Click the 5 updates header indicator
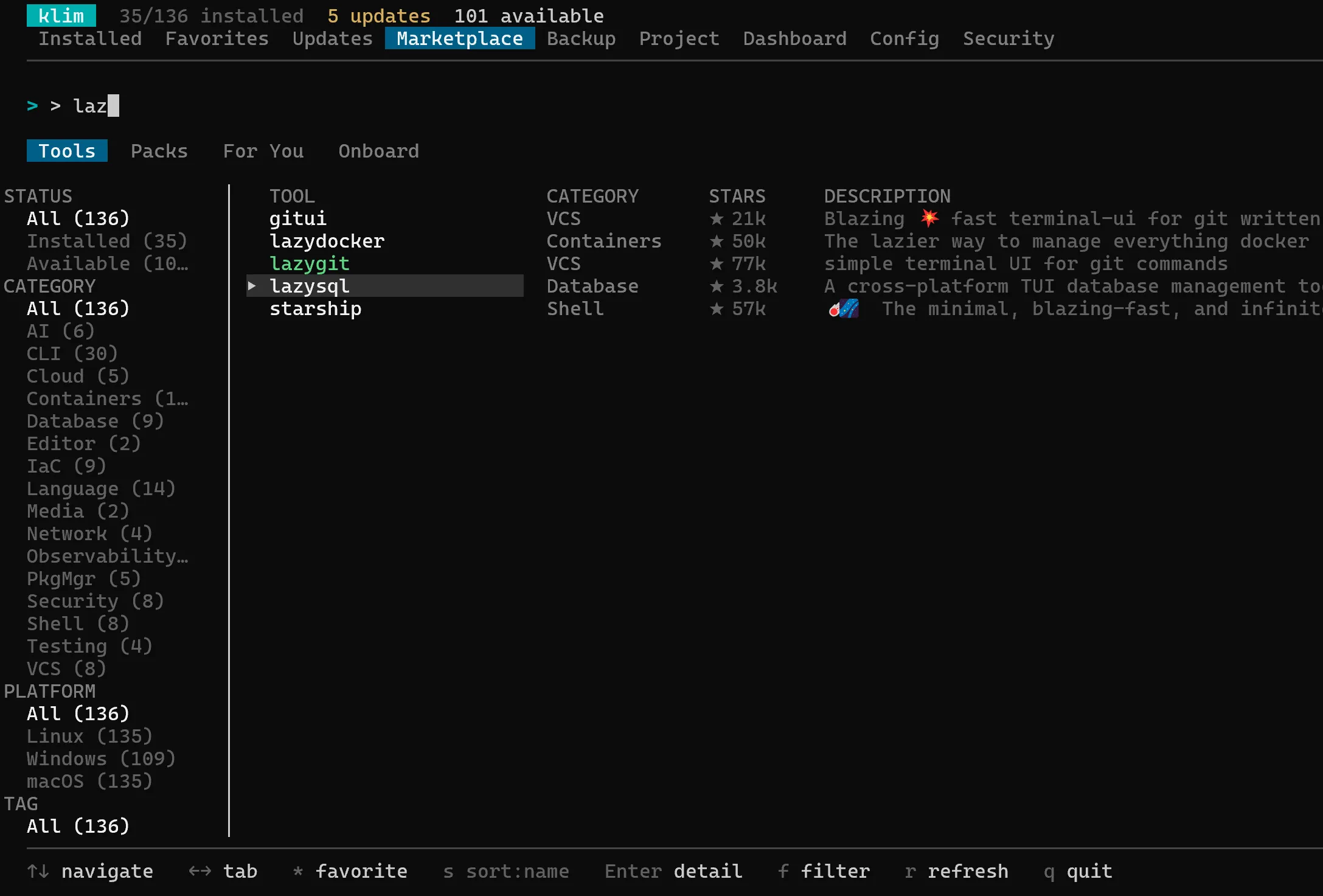 [x=379, y=16]
